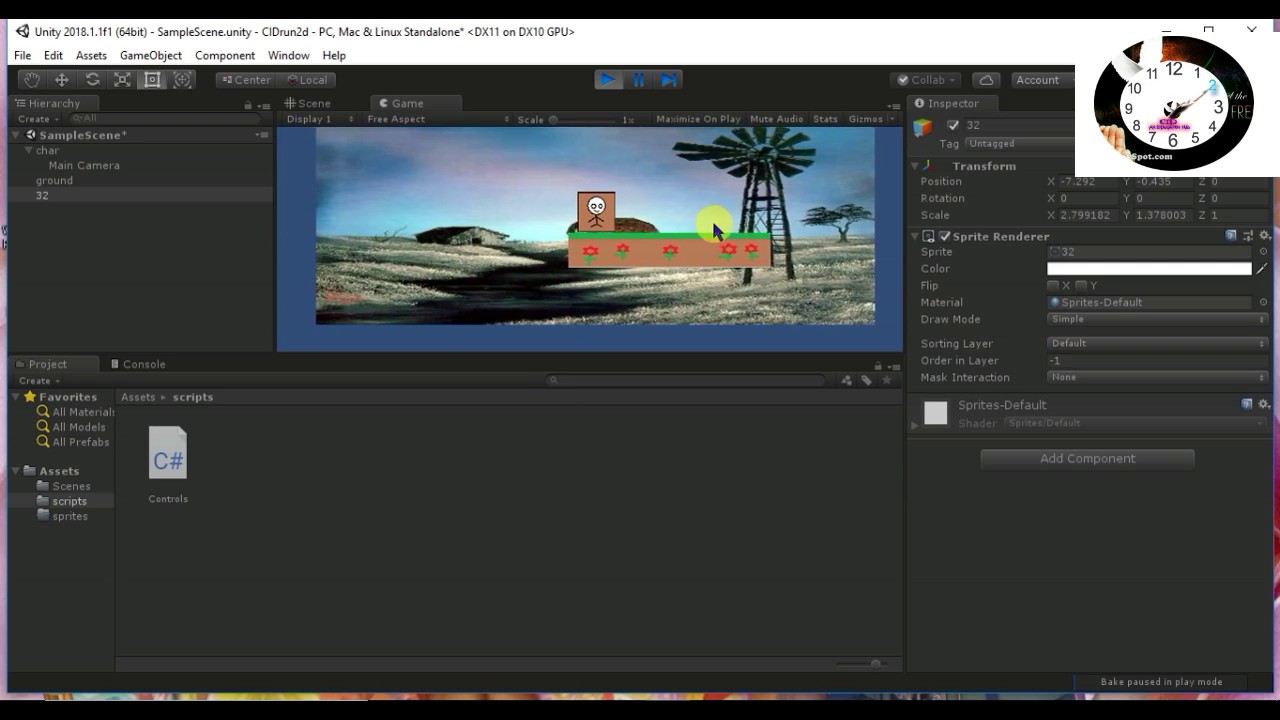Enable the Flip X checkbox
Image resolution: width=1280 pixels, height=720 pixels.
point(1053,285)
